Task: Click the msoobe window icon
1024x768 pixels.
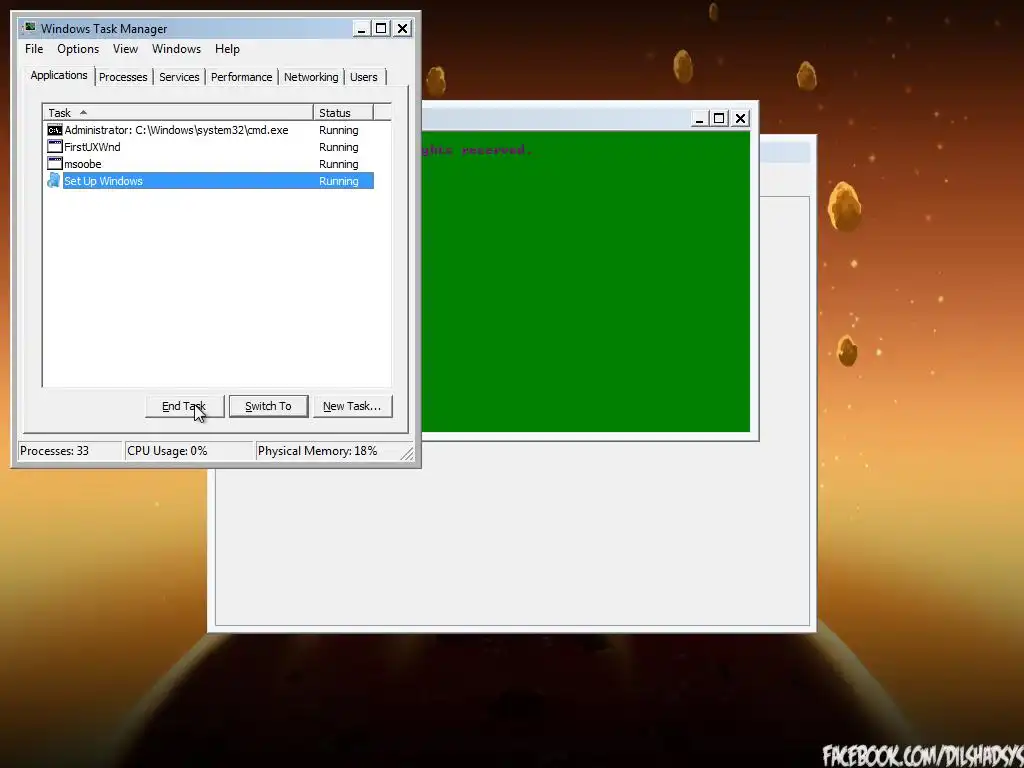Action: coord(55,164)
